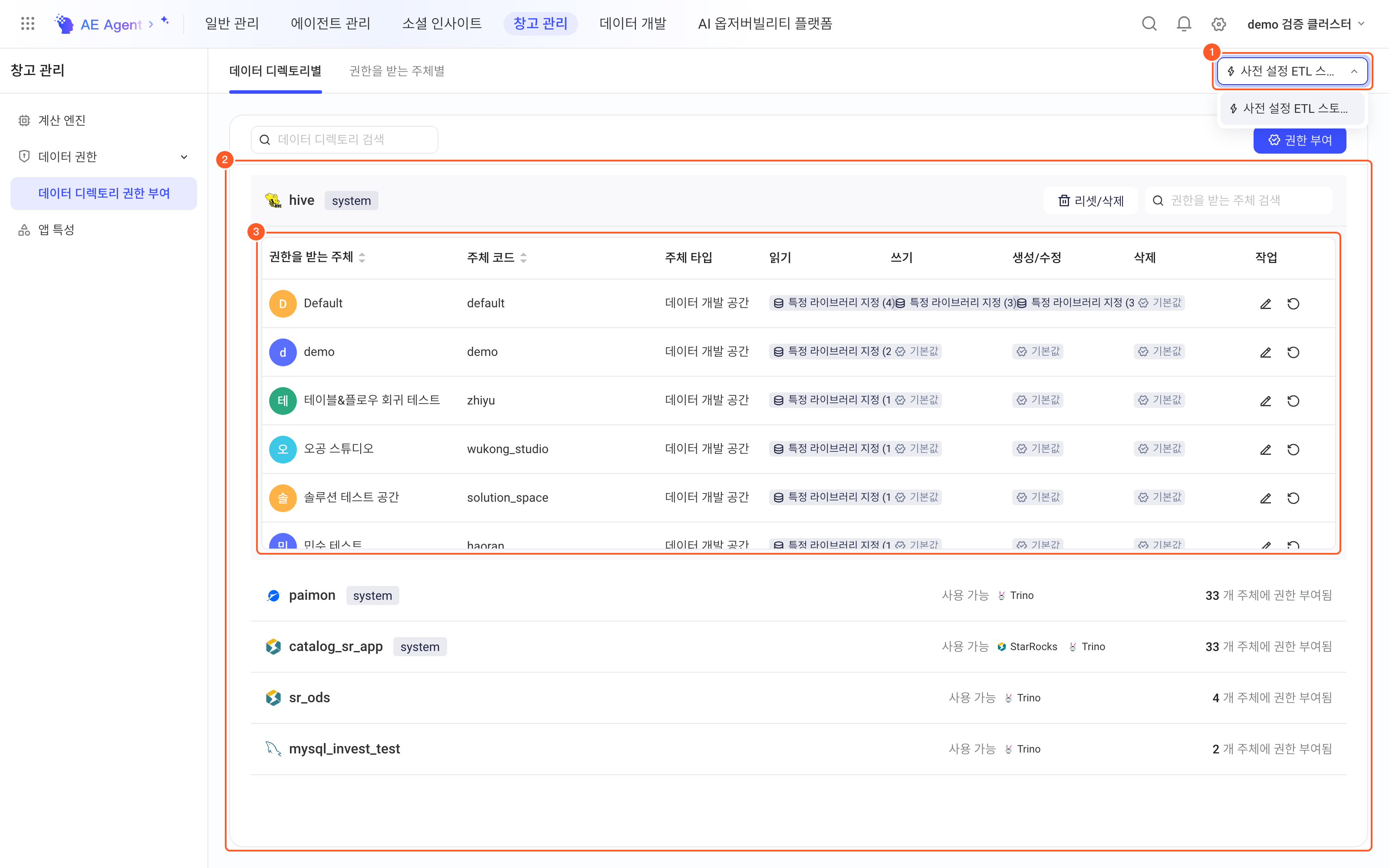
Task: Edit permissions for the solution_space row
Action: [1266, 498]
